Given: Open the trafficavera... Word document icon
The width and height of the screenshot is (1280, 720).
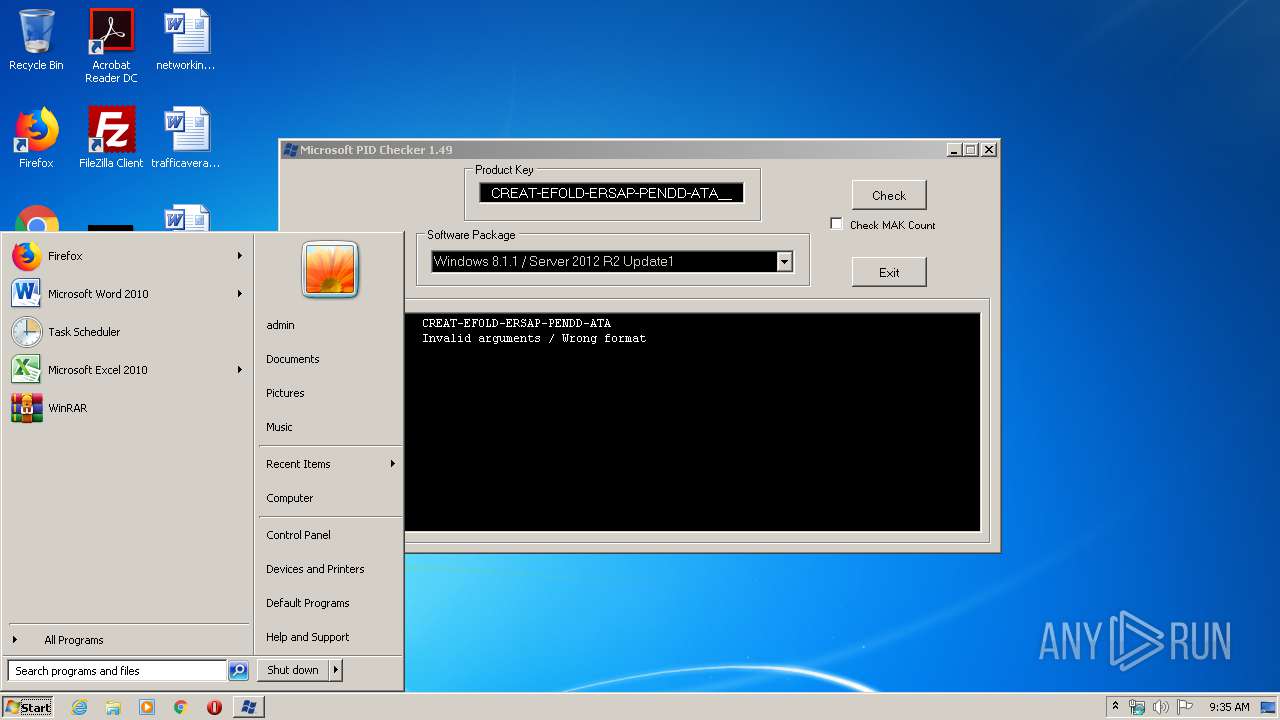Looking at the screenshot, I should tap(186, 138).
